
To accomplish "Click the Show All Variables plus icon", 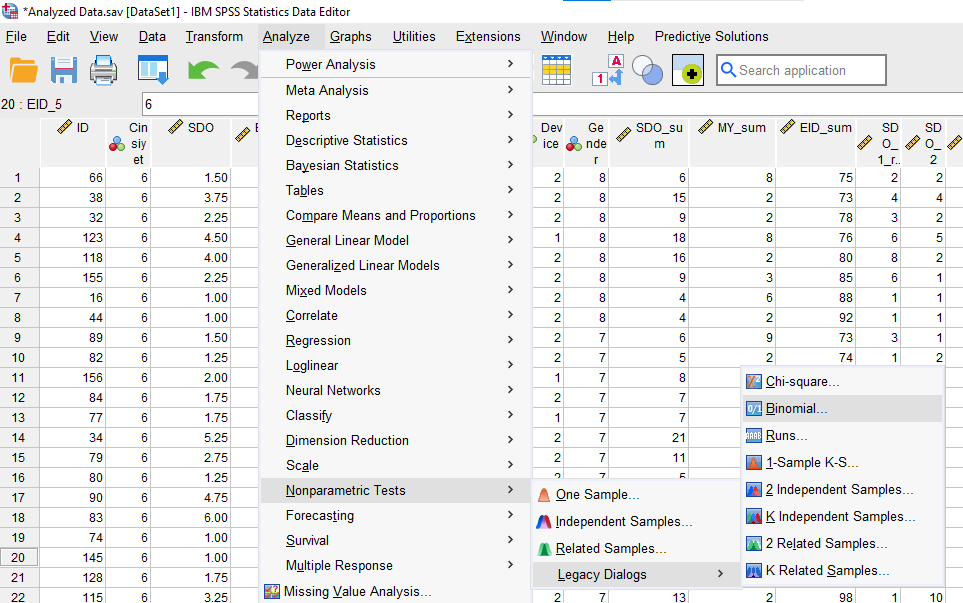I will [688, 70].
